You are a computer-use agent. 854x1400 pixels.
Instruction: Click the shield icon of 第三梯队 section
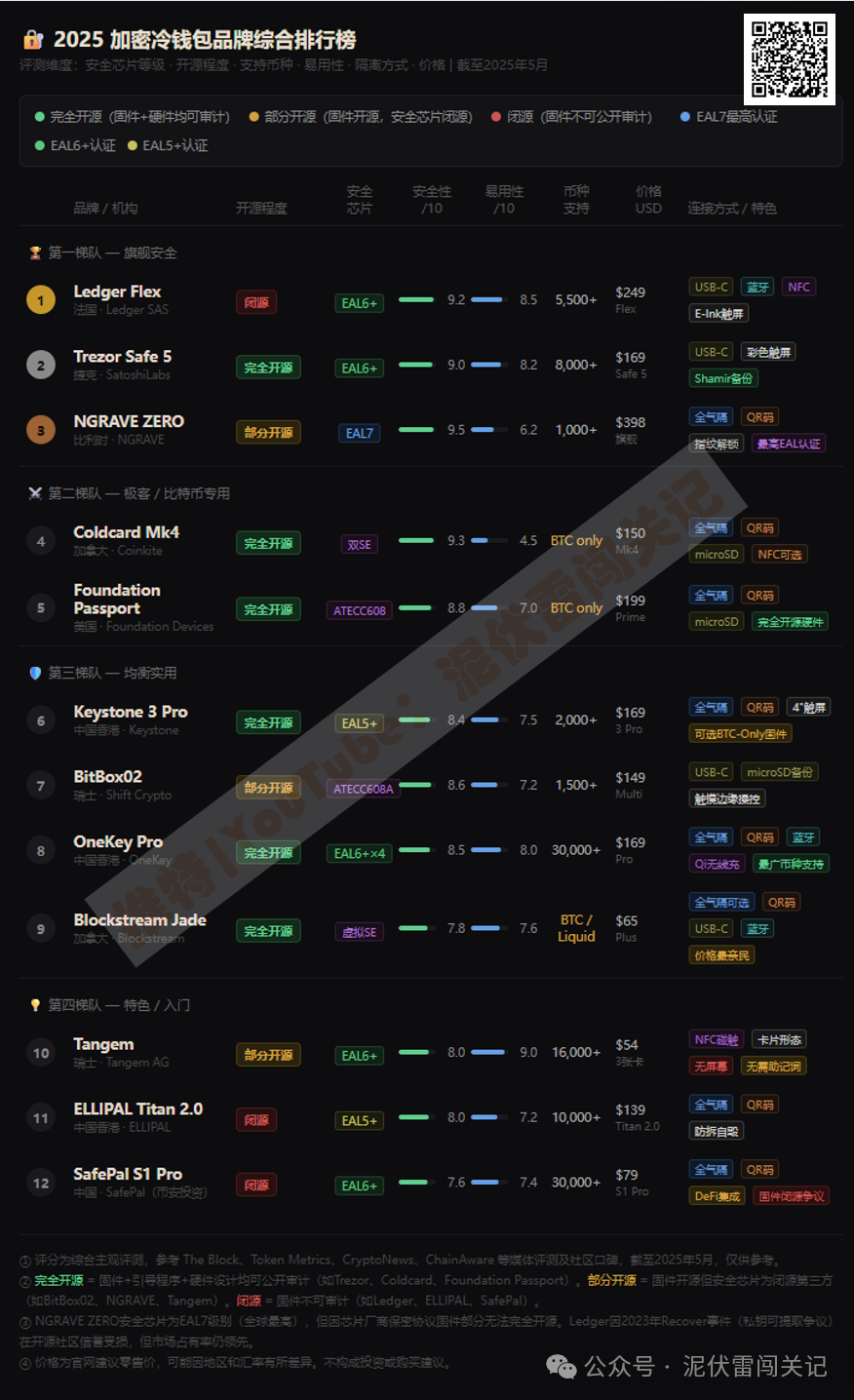click(x=35, y=673)
